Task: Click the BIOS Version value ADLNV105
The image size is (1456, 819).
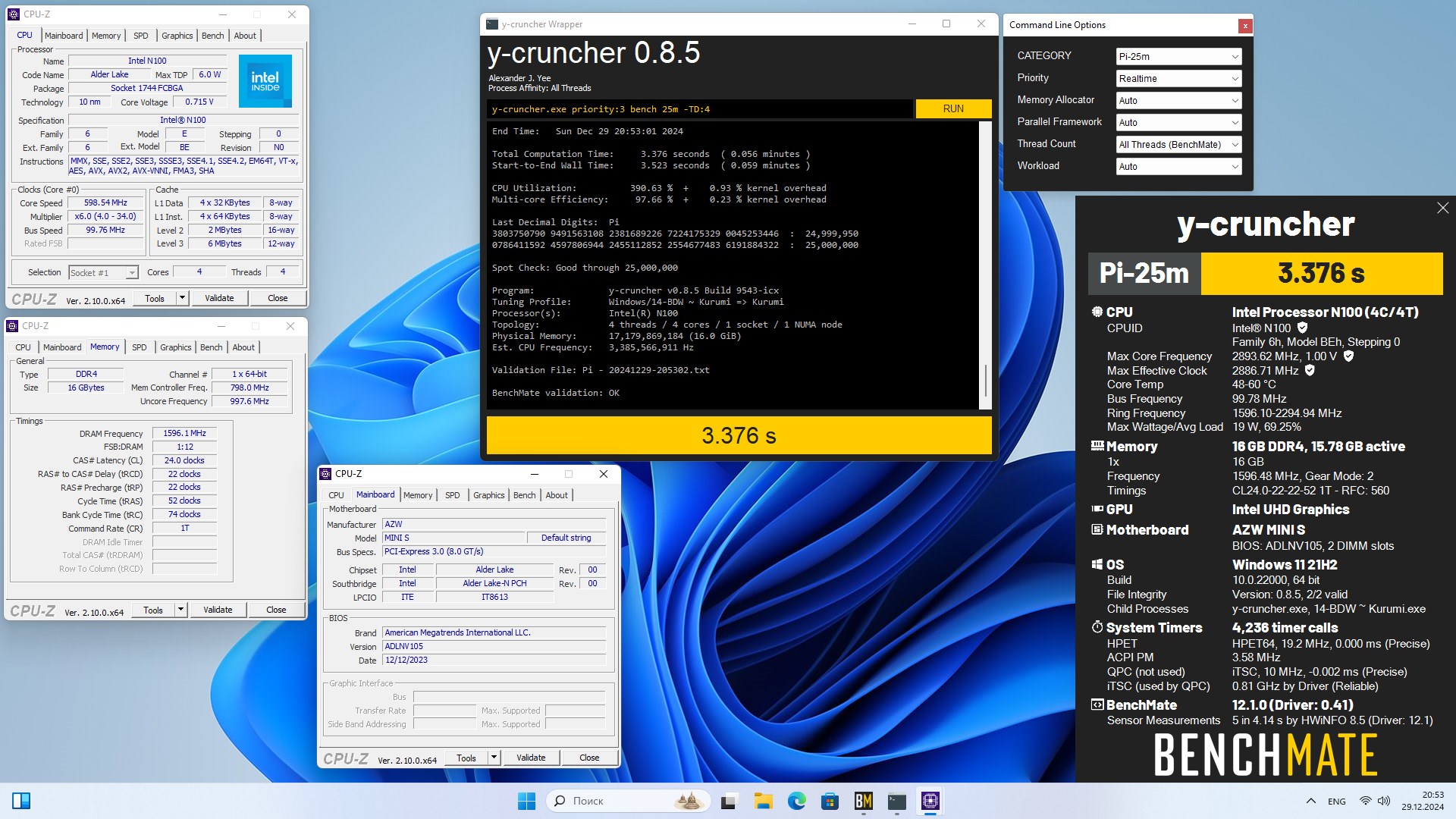Action: (494, 647)
